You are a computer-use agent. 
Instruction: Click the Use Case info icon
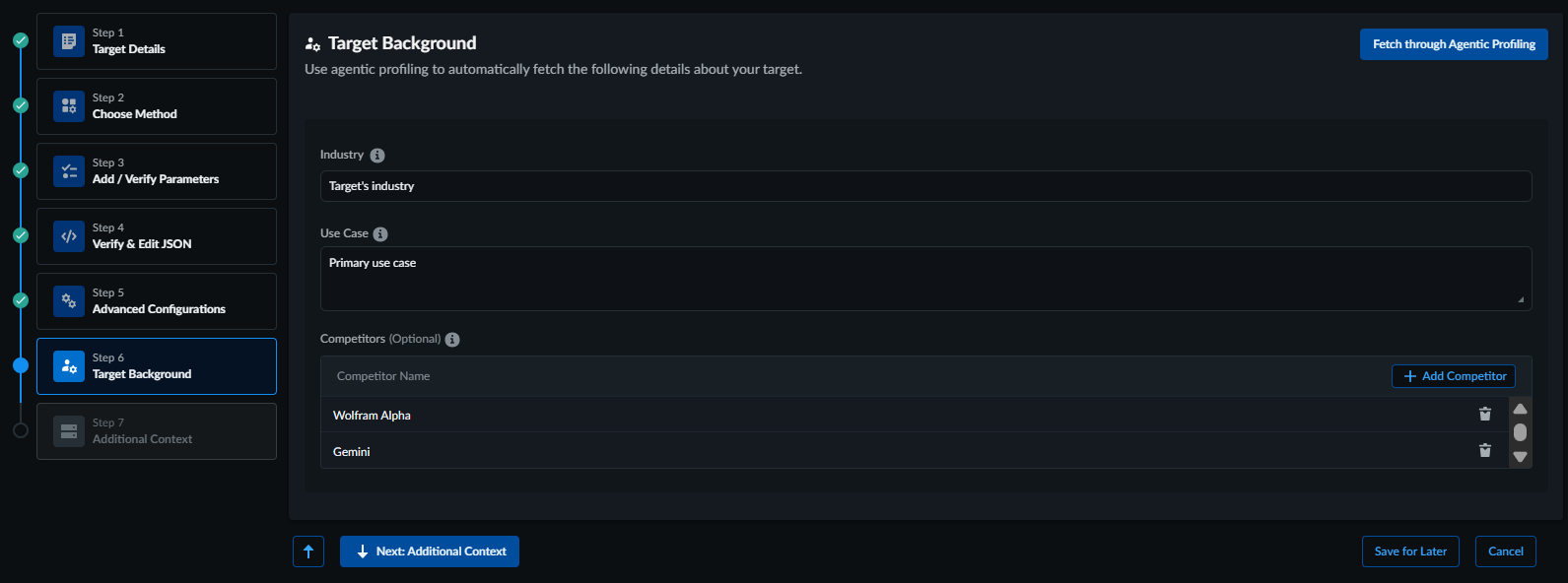coord(380,234)
